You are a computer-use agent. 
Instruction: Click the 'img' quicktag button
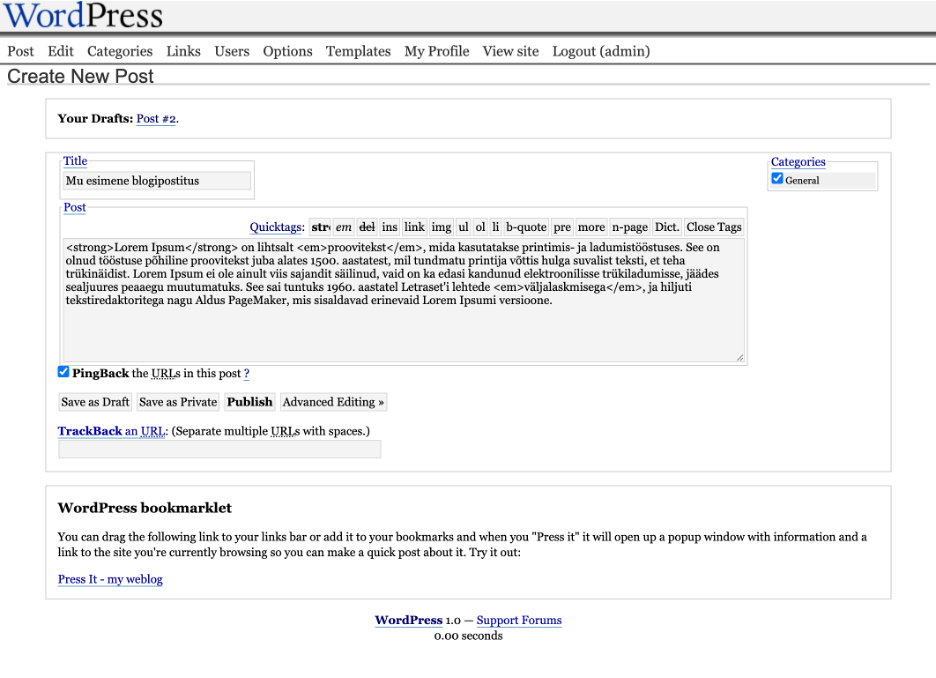[441, 227]
